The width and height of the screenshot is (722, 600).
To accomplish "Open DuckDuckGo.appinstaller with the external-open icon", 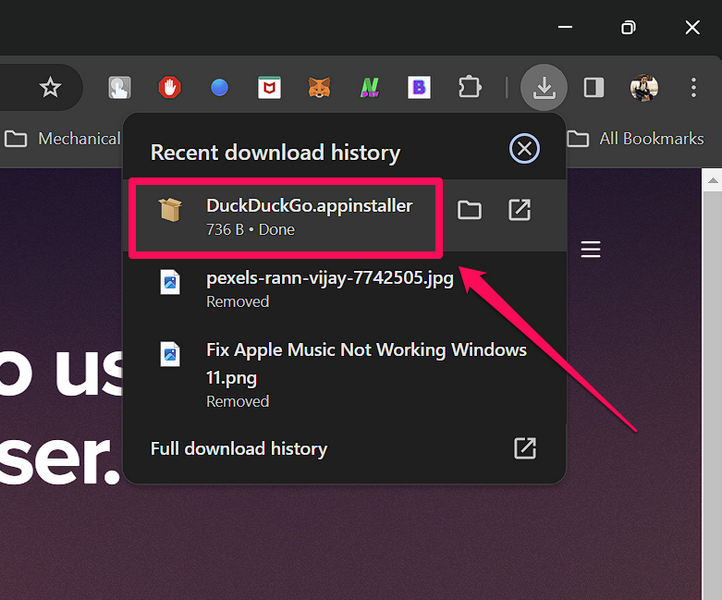I will pyautogui.click(x=519, y=210).
